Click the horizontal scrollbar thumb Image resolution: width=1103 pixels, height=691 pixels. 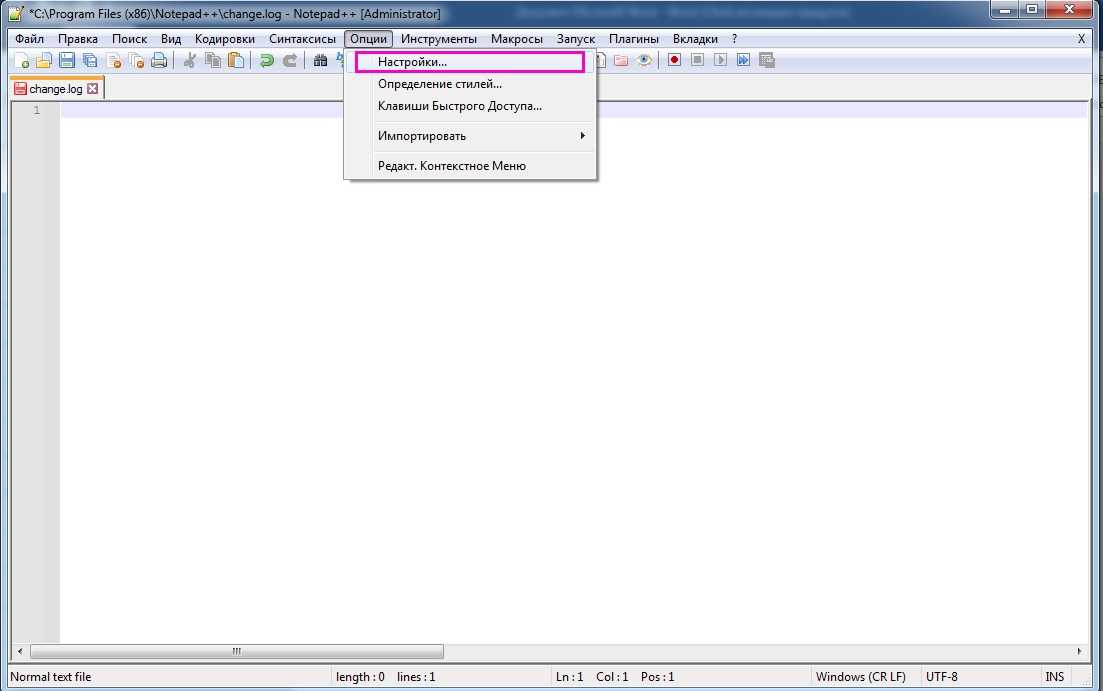(236, 651)
